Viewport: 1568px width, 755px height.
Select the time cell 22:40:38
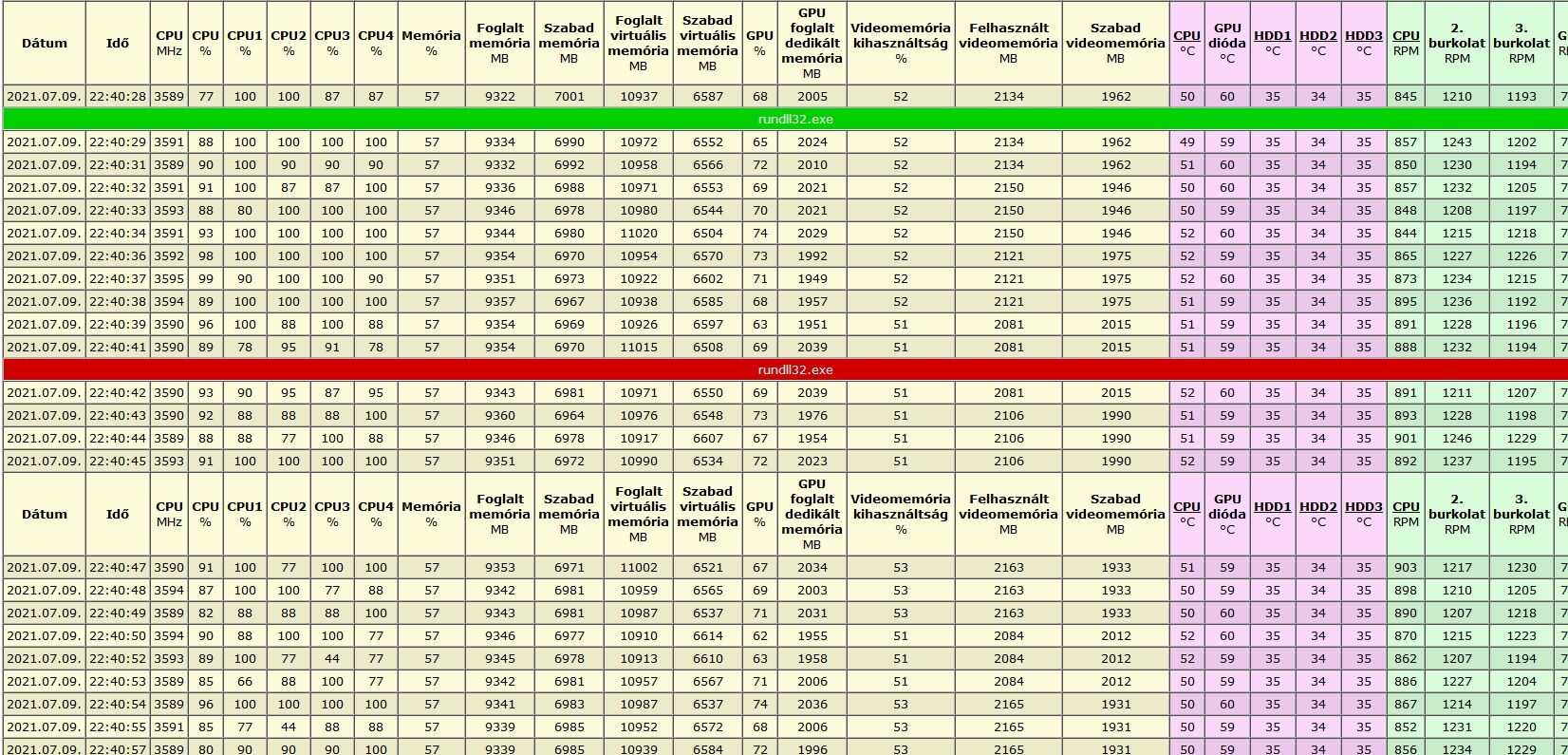tap(118, 302)
